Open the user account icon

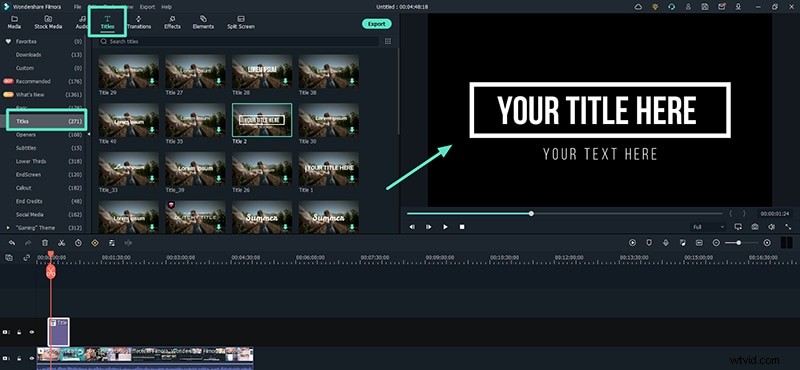click(688, 7)
